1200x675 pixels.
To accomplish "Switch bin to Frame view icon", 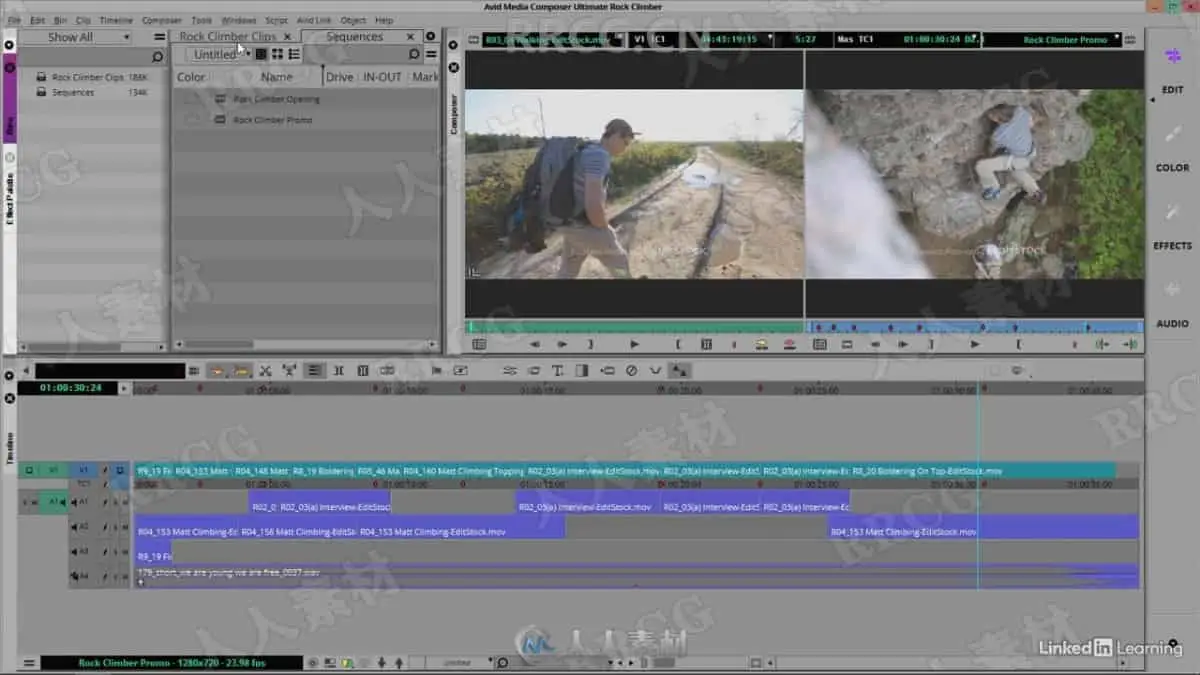I will point(277,54).
